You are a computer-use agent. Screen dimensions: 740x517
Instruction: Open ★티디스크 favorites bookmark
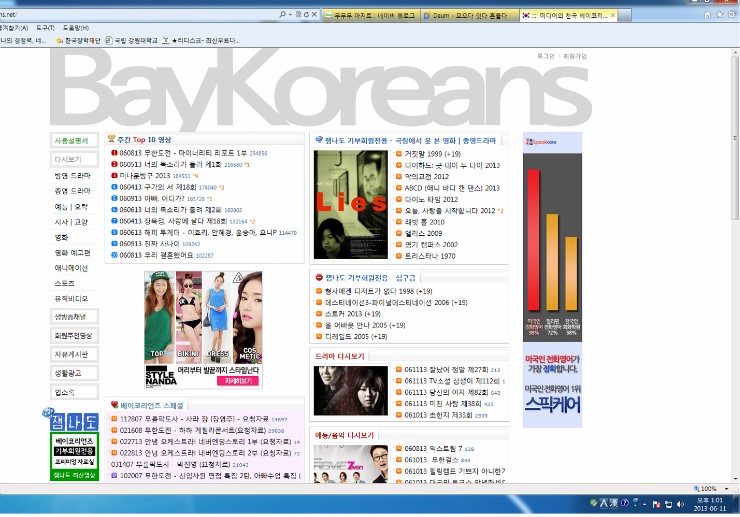pos(201,41)
